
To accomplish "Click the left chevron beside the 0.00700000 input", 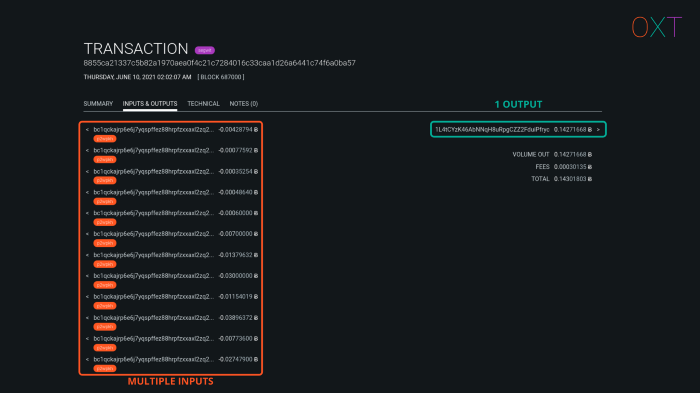I will (87, 234).
